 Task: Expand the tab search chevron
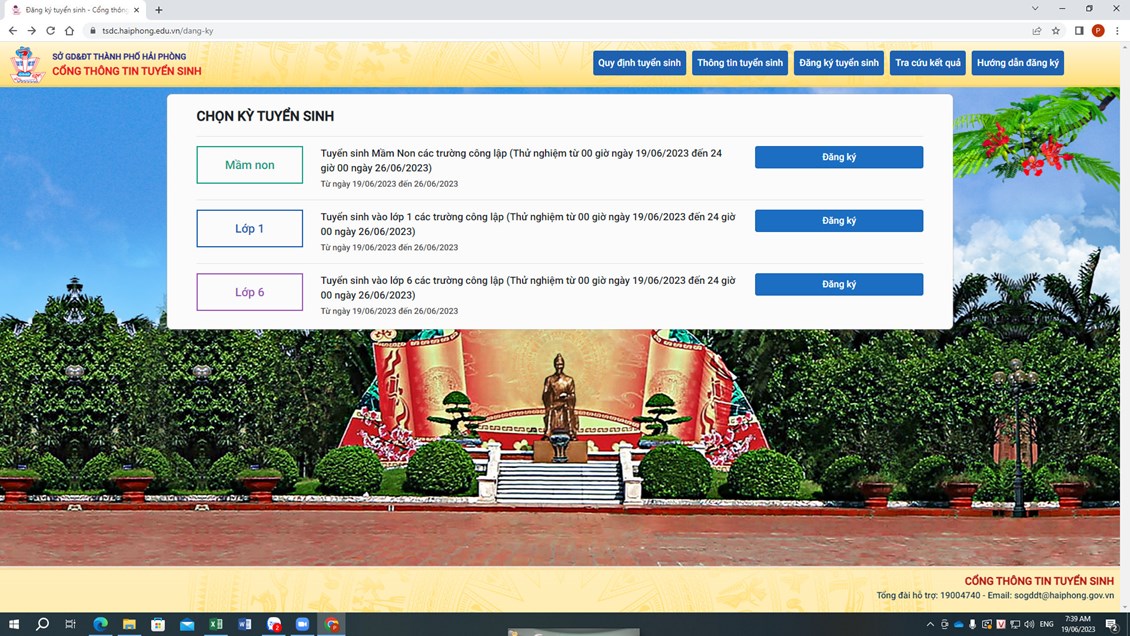tap(1035, 9)
